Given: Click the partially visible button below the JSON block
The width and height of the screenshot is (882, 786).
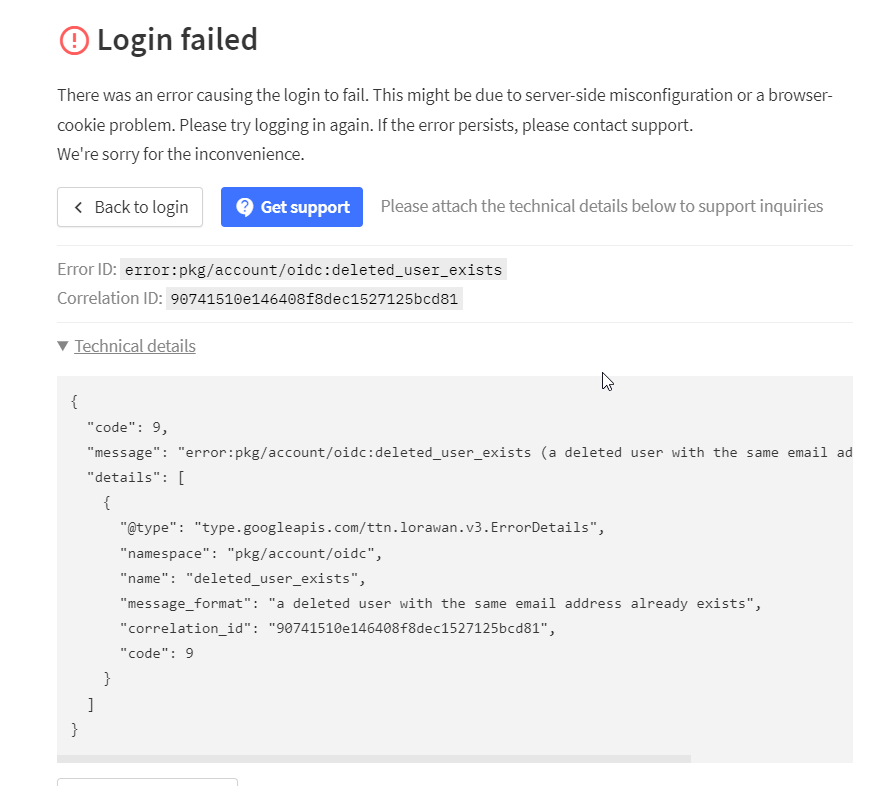Looking at the screenshot, I should (x=147, y=782).
